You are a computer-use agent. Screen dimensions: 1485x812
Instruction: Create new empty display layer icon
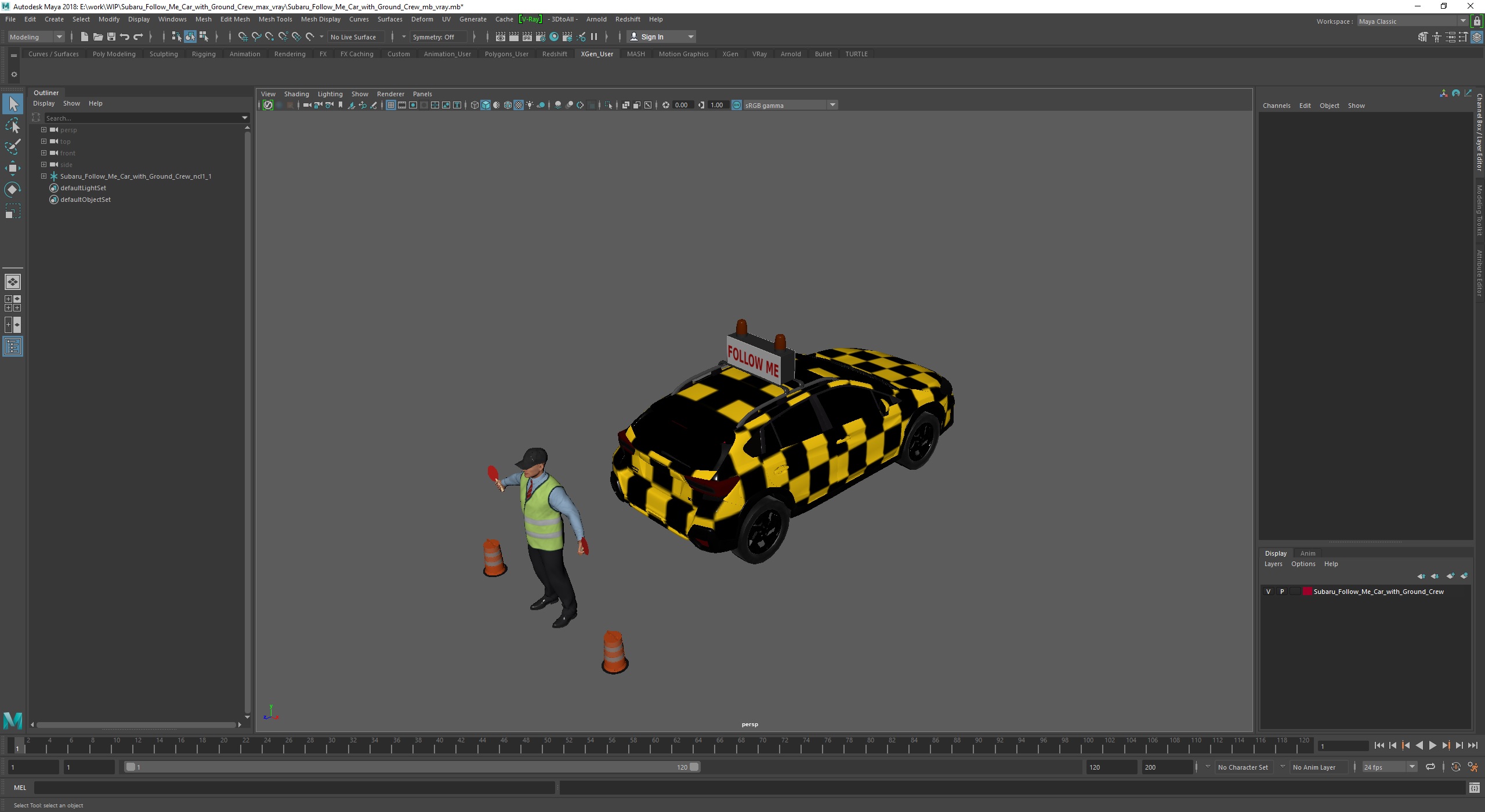coord(1450,576)
